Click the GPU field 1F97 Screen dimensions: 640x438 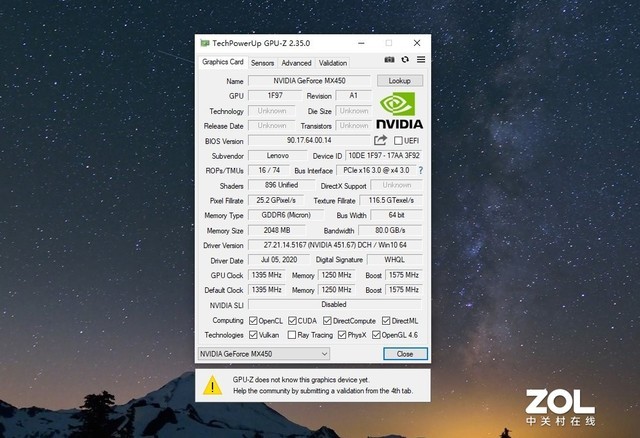275,96
